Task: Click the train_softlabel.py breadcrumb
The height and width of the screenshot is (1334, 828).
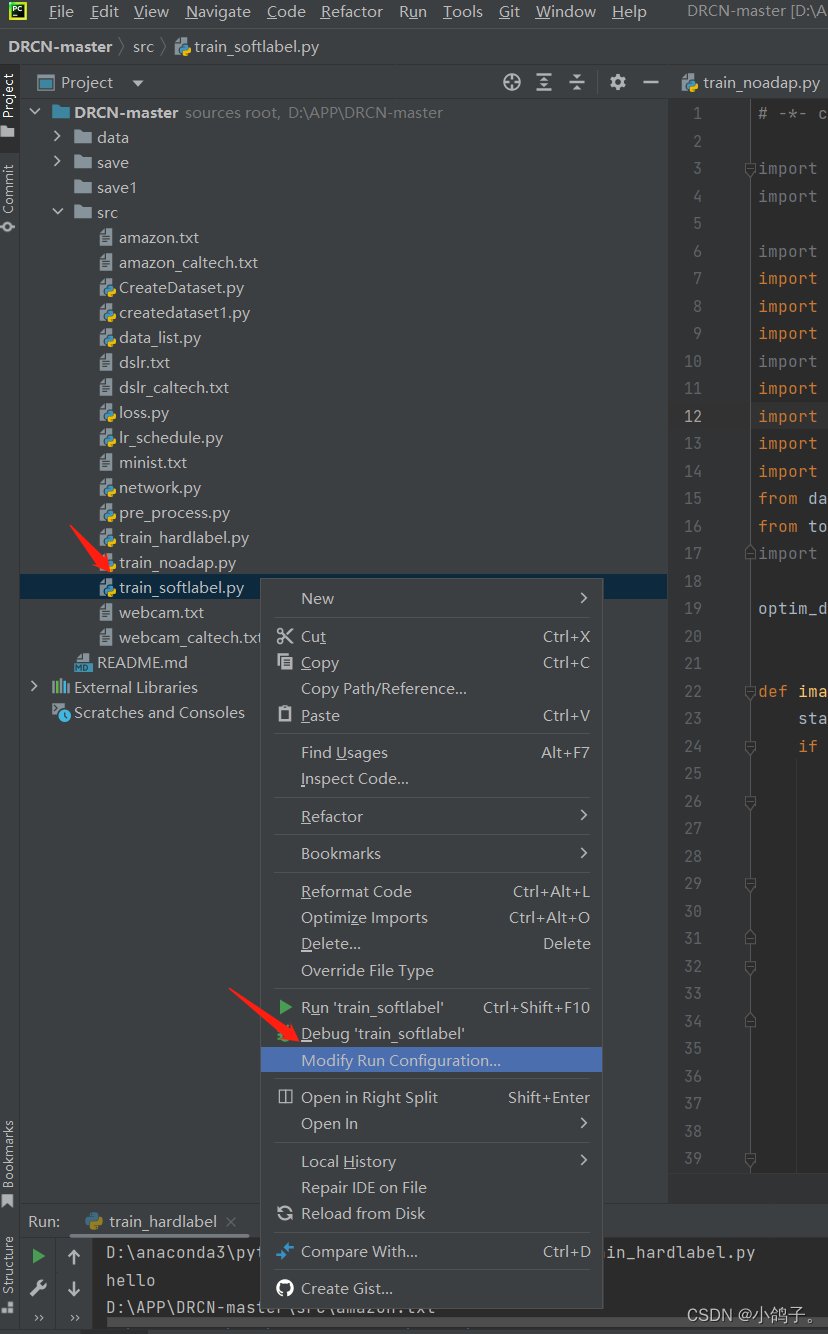Action: click(247, 46)
